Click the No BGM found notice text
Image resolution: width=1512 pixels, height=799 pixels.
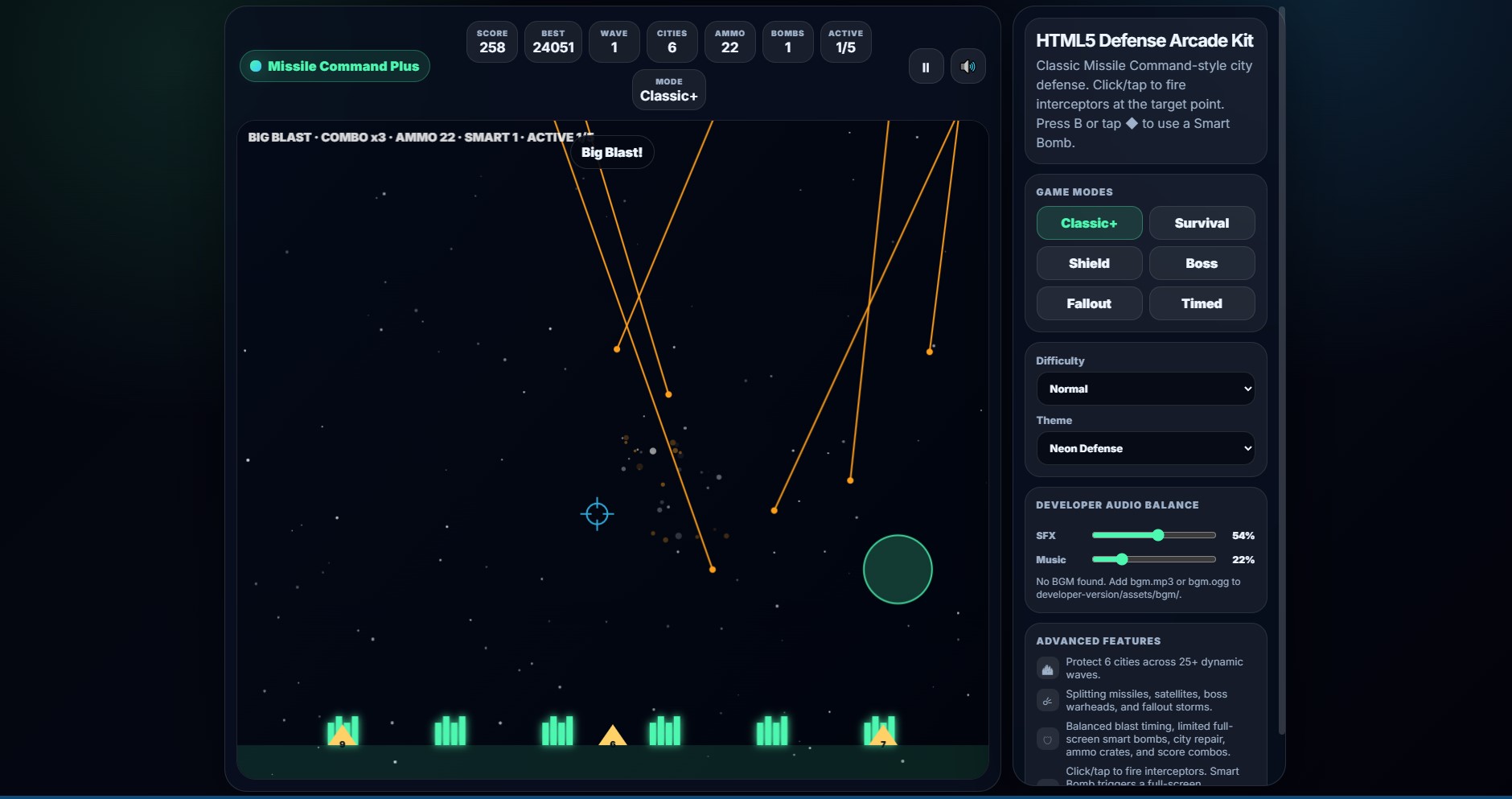click(1138, 587)
